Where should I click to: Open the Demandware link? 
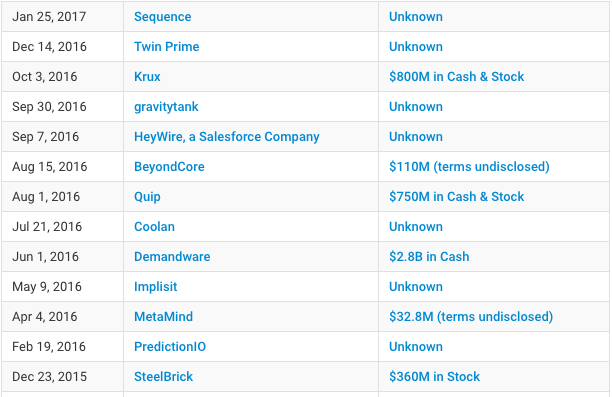pyautogui.click(x=172, y=256)
